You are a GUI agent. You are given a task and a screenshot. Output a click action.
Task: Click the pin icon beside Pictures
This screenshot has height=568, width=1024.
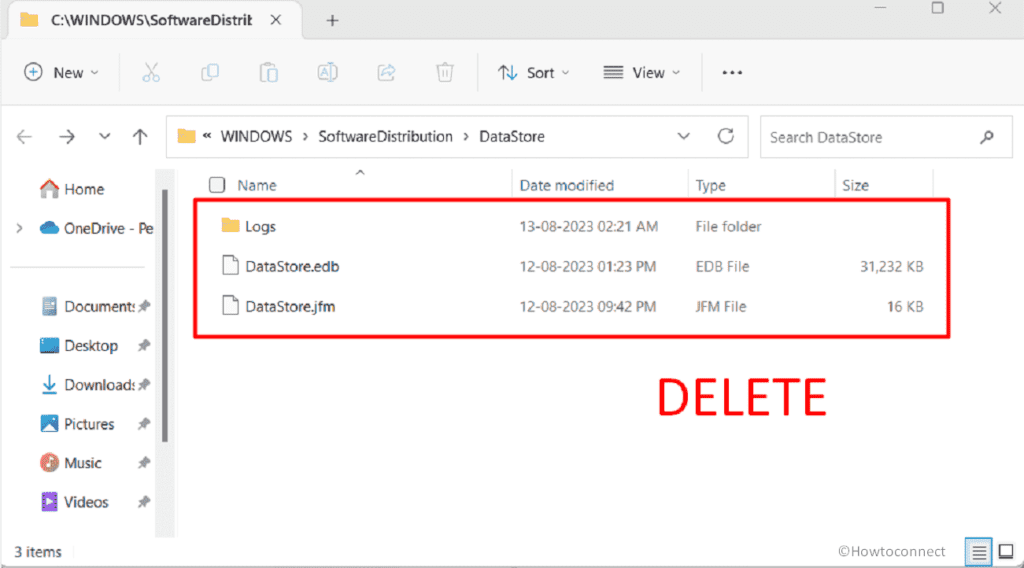pyautogui.click(x=144, y=424)
